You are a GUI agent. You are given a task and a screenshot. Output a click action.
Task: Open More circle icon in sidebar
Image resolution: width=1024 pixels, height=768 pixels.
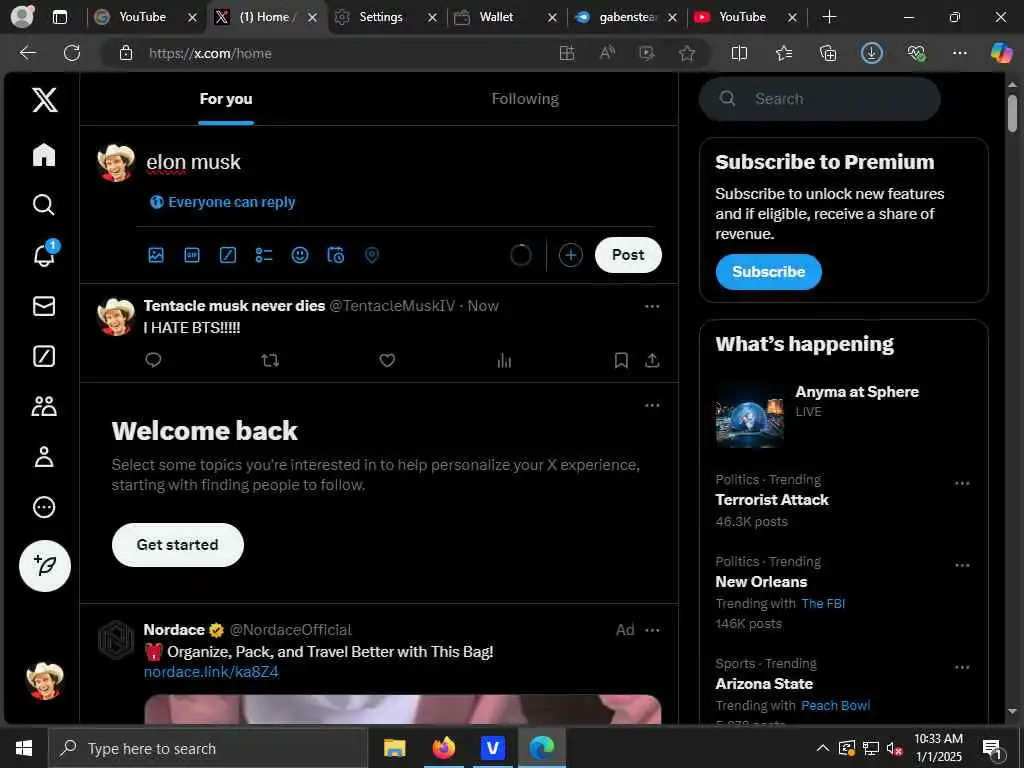pyautogui.click(x=44, y=507)
